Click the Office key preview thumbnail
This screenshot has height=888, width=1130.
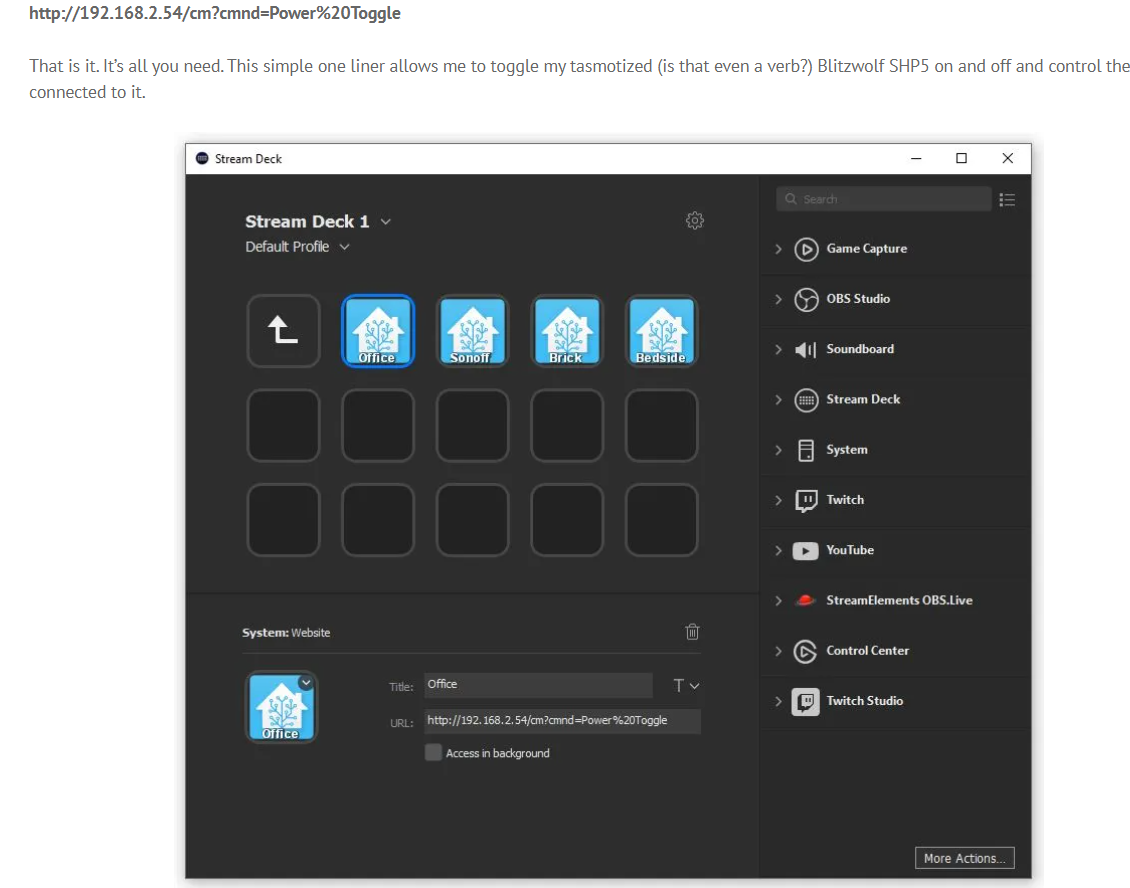281,707
